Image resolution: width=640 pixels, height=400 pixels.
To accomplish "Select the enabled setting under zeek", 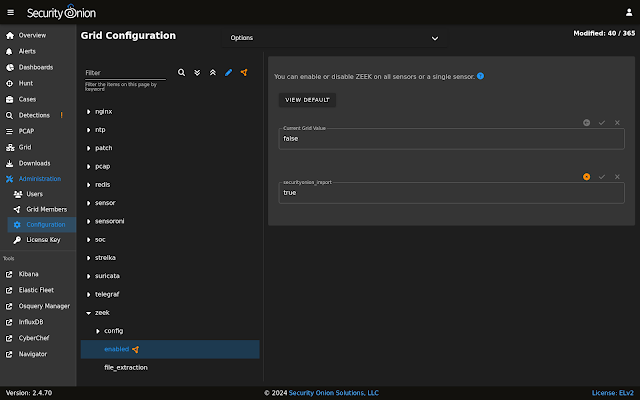I will (x=170, y=349).
